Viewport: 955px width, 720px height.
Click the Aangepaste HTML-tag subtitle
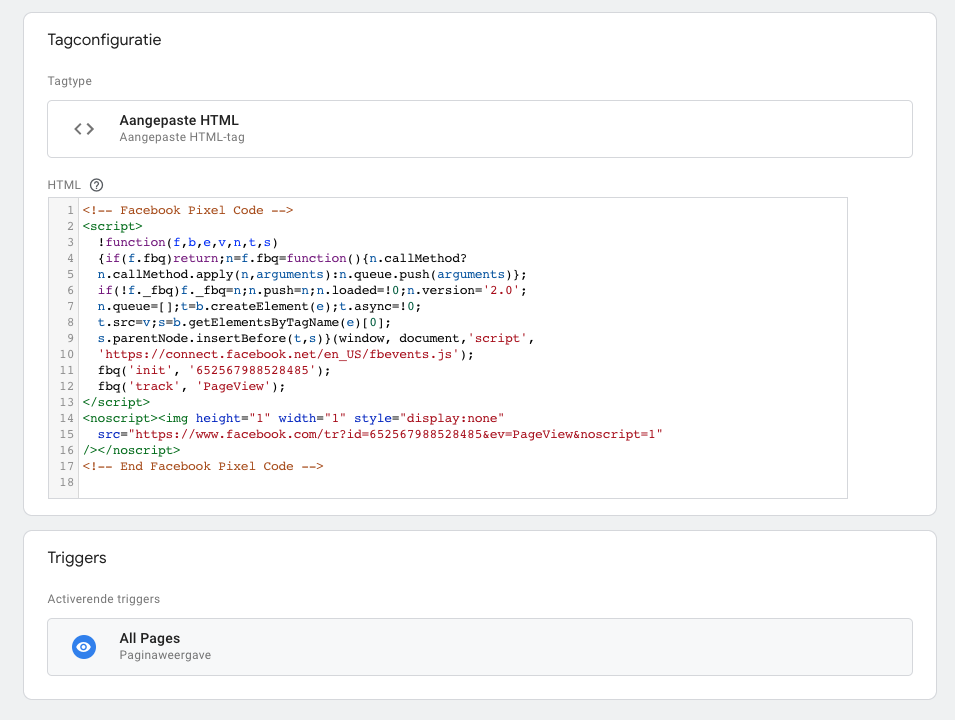(x=181, y=138)
